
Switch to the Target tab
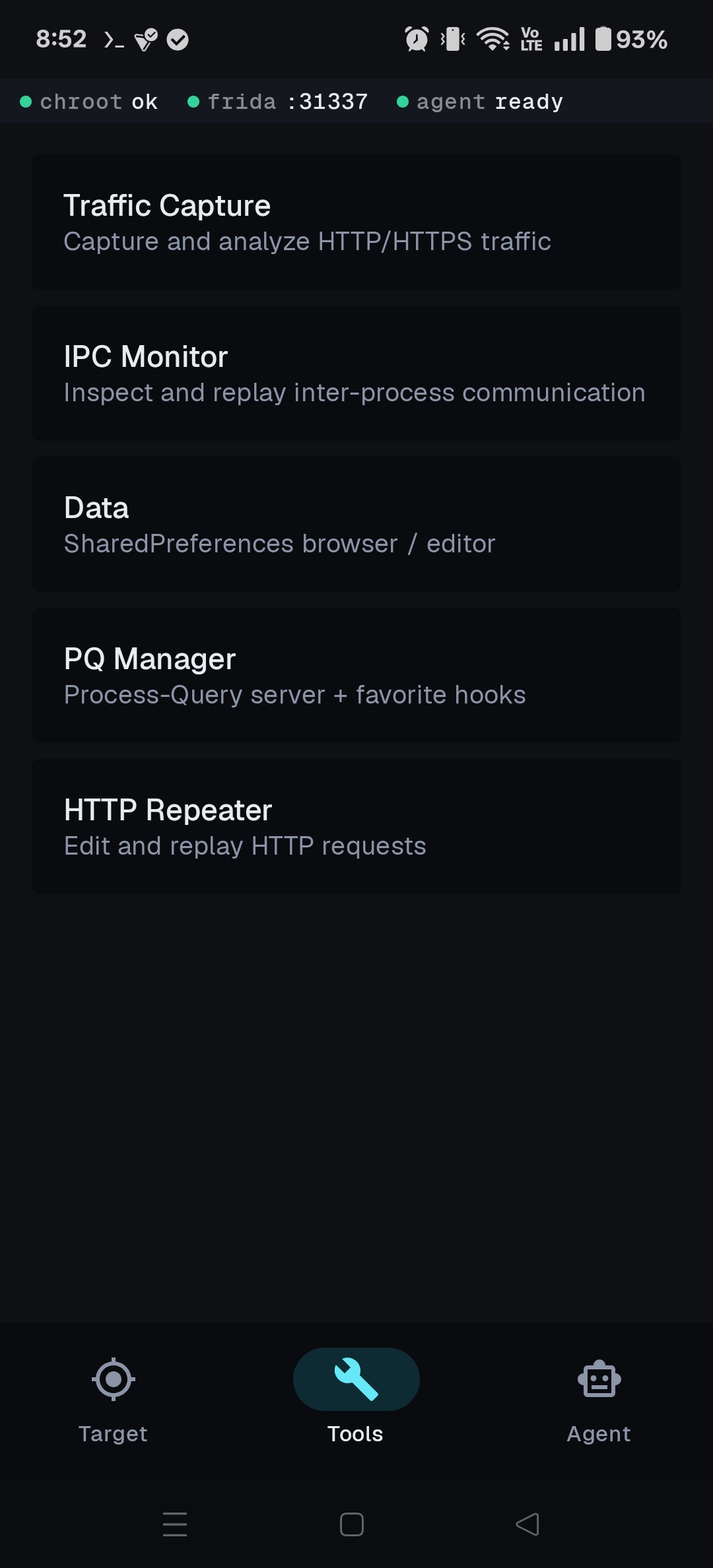(114, 1400)
